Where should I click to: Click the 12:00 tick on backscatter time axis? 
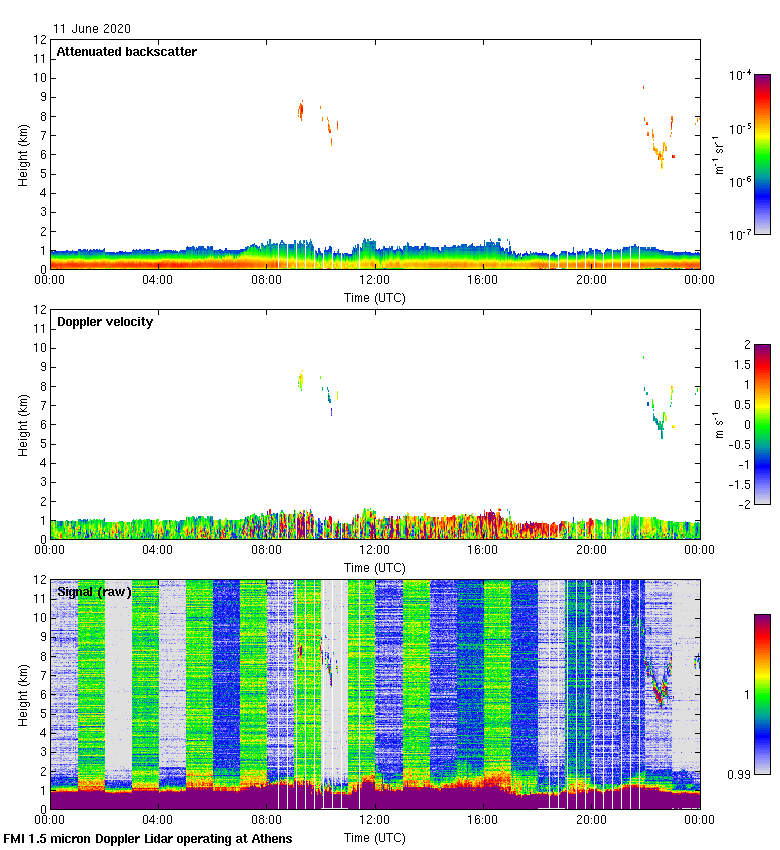point(375,280)
